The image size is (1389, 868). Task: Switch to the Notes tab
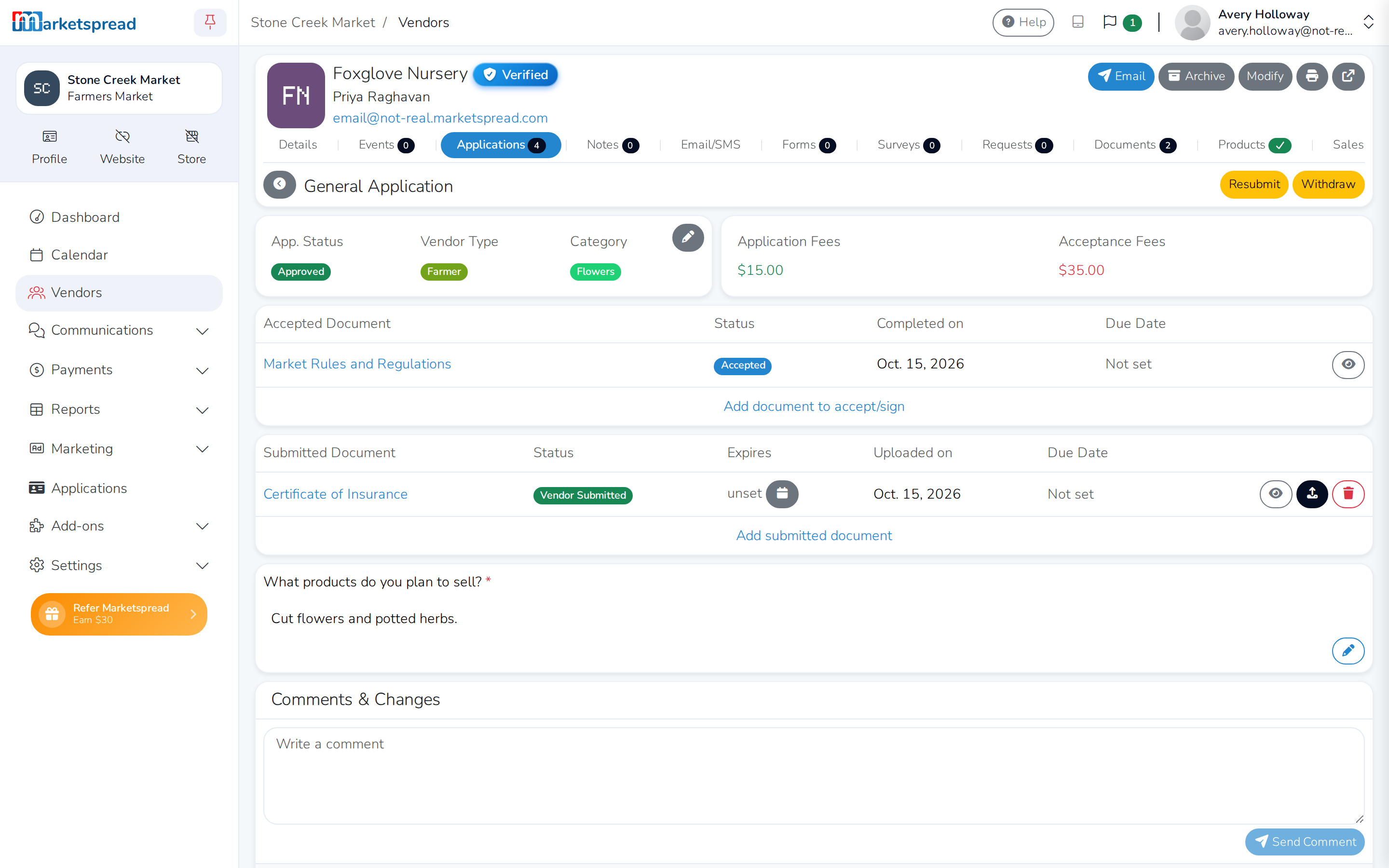pyautogui.click(x=613, y=145)
